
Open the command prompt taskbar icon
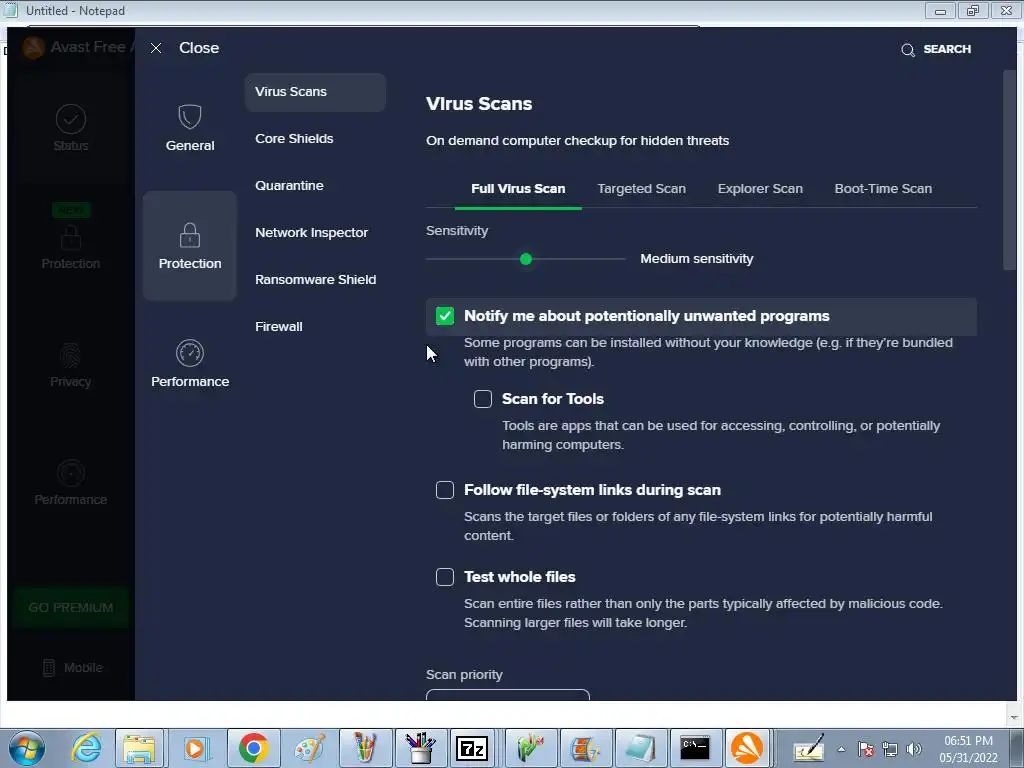(695, 748)
